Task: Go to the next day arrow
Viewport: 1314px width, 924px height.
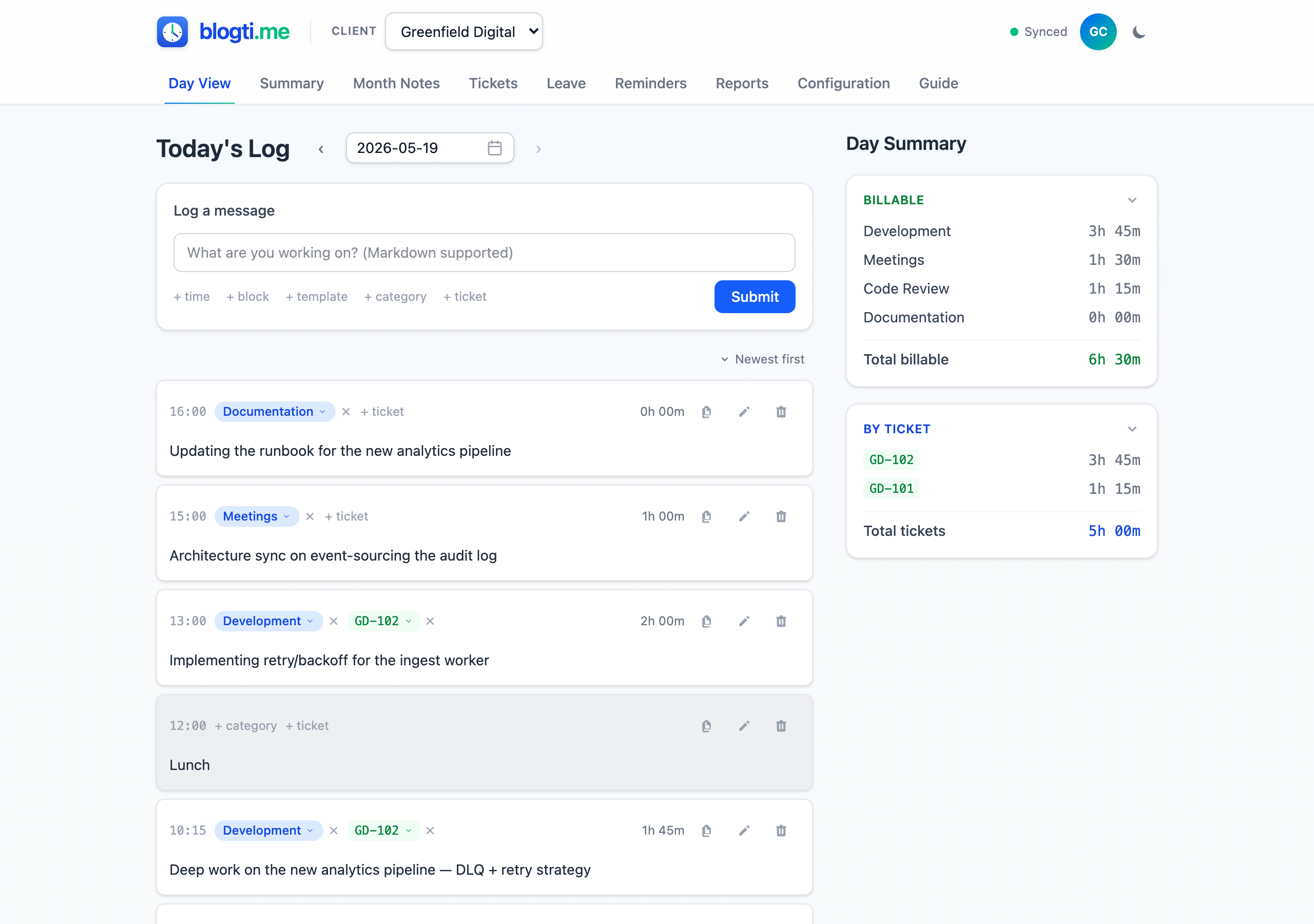Action: 538,149
